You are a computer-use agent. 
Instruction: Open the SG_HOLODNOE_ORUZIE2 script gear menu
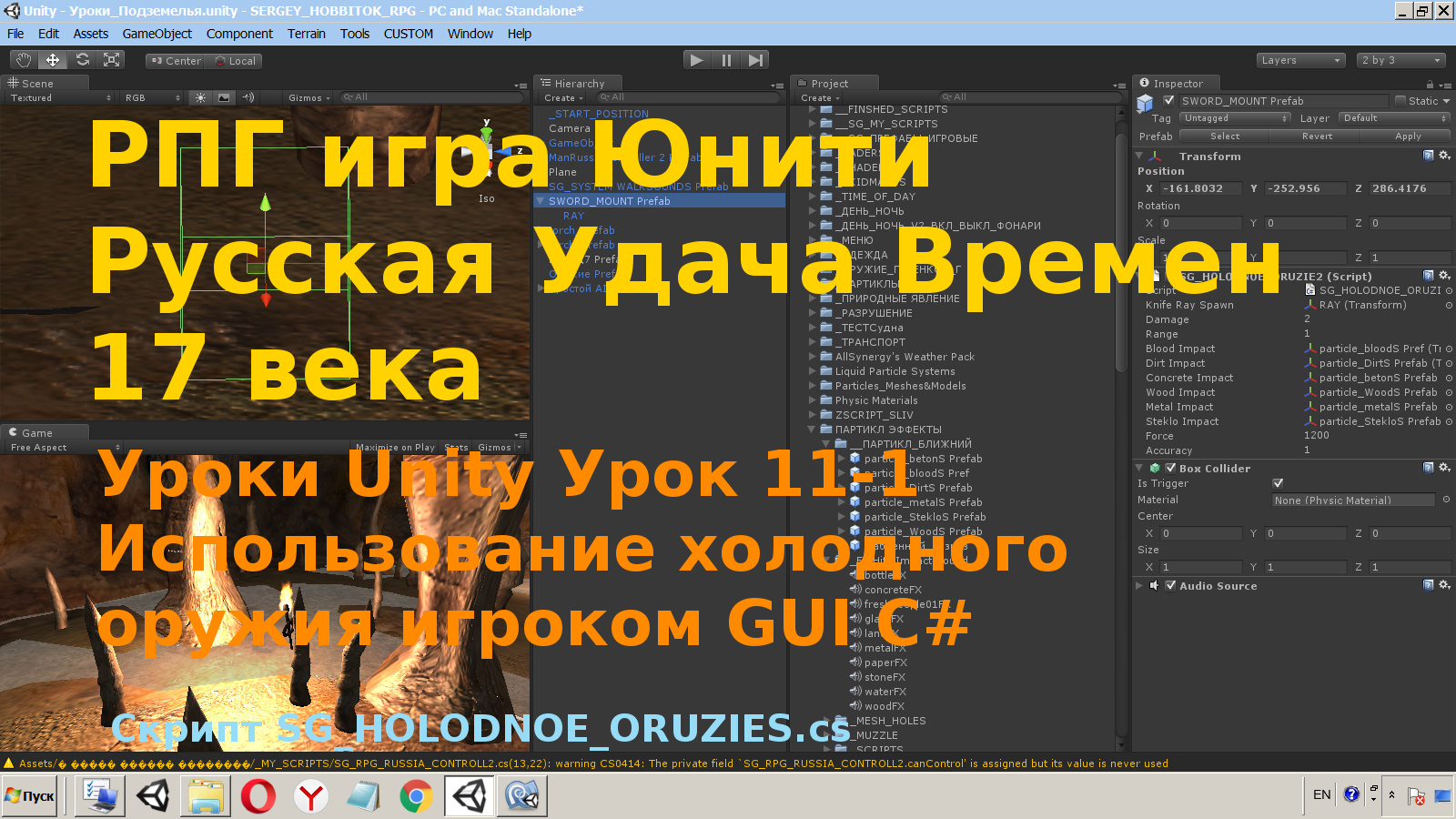click(1444, 276)
